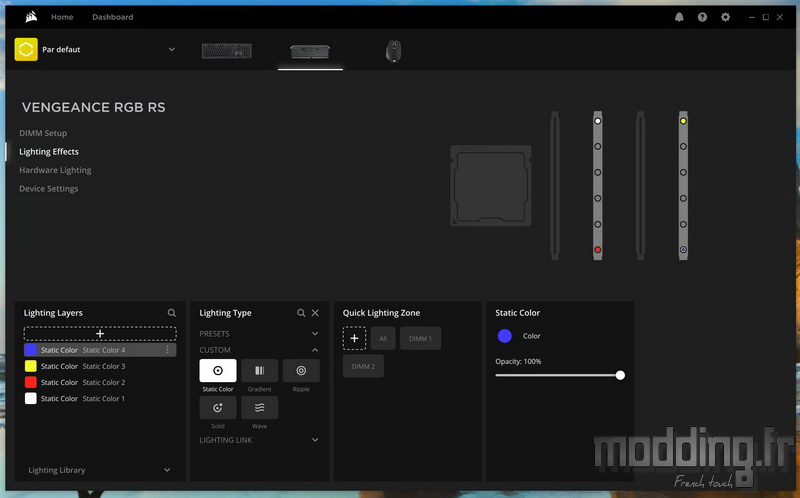
Task: Click the Opacity slider handle
Action: click(x=620, y=376)
